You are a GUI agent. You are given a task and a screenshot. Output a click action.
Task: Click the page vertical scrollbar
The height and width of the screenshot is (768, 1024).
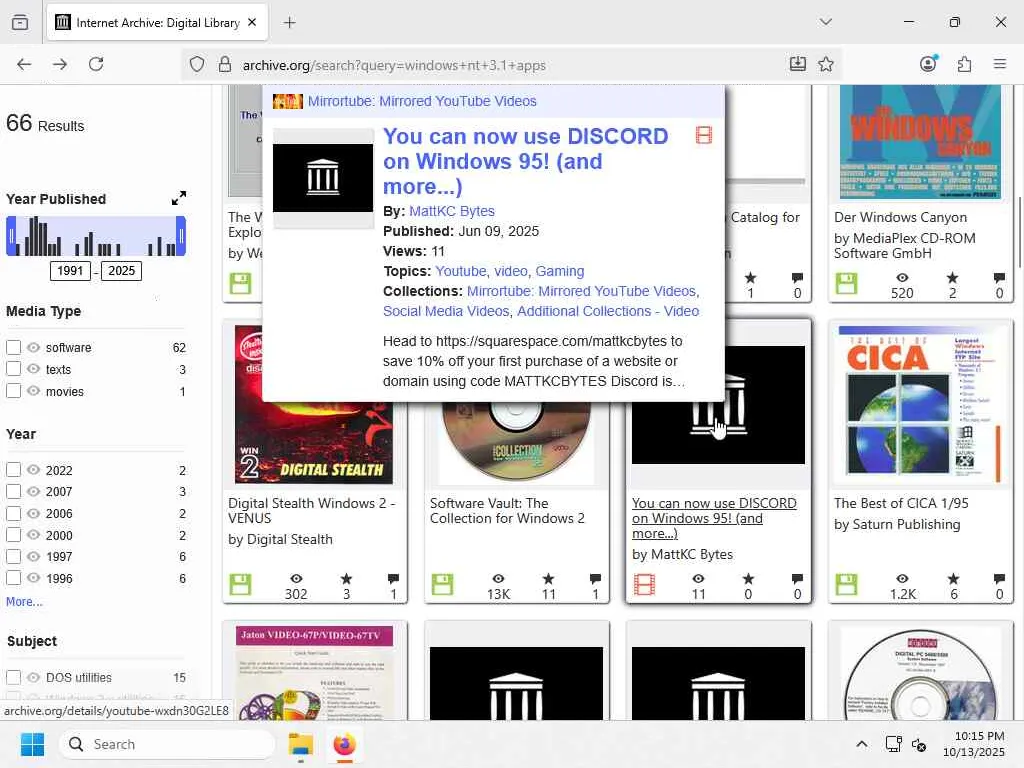pos(1019,232)
